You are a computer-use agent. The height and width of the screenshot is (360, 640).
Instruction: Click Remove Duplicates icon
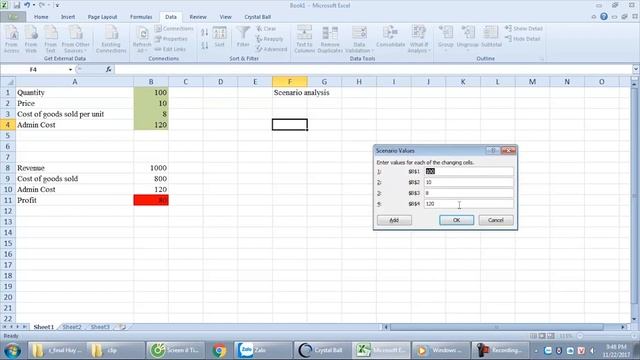pyautogui.click(x=330, y=39)
